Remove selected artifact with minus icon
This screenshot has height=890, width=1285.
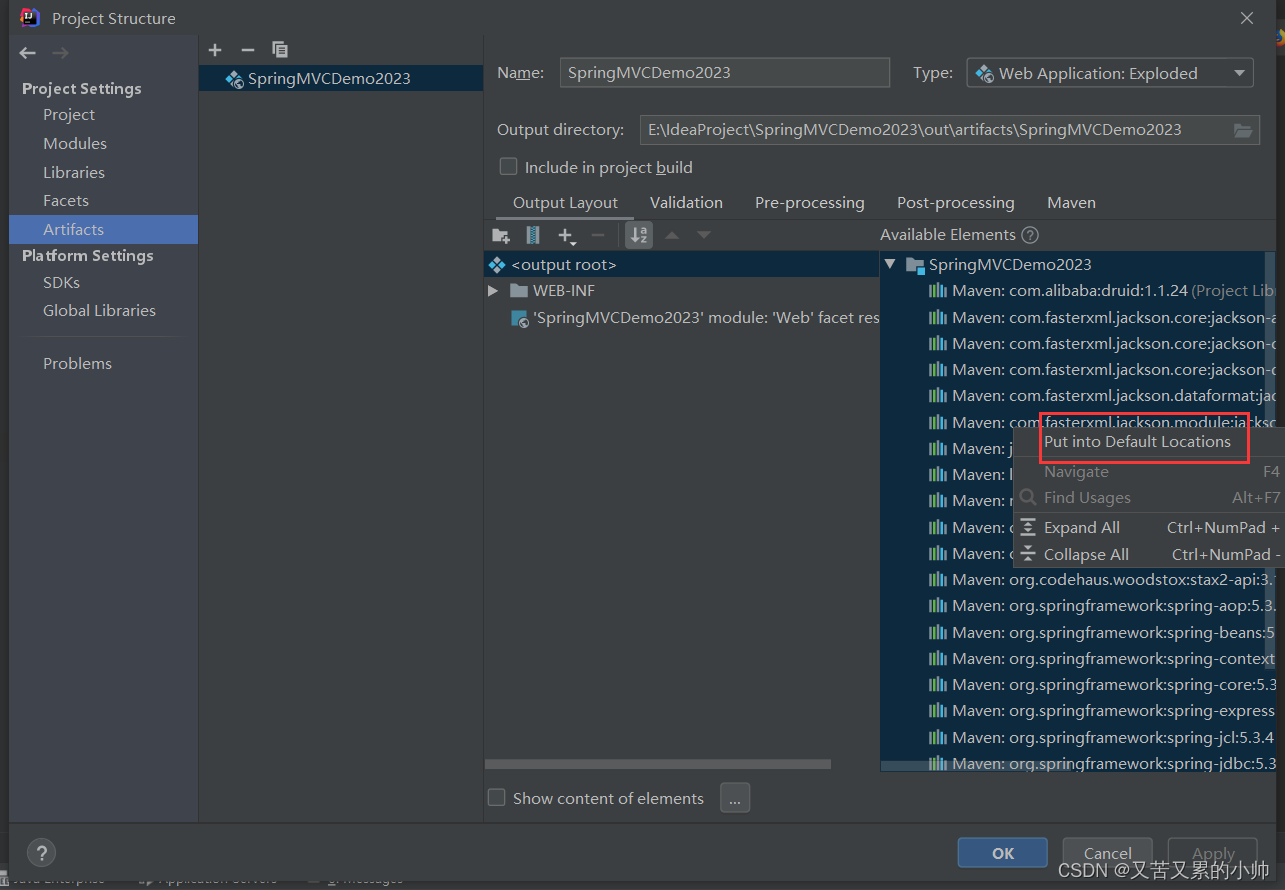(248, 50)
